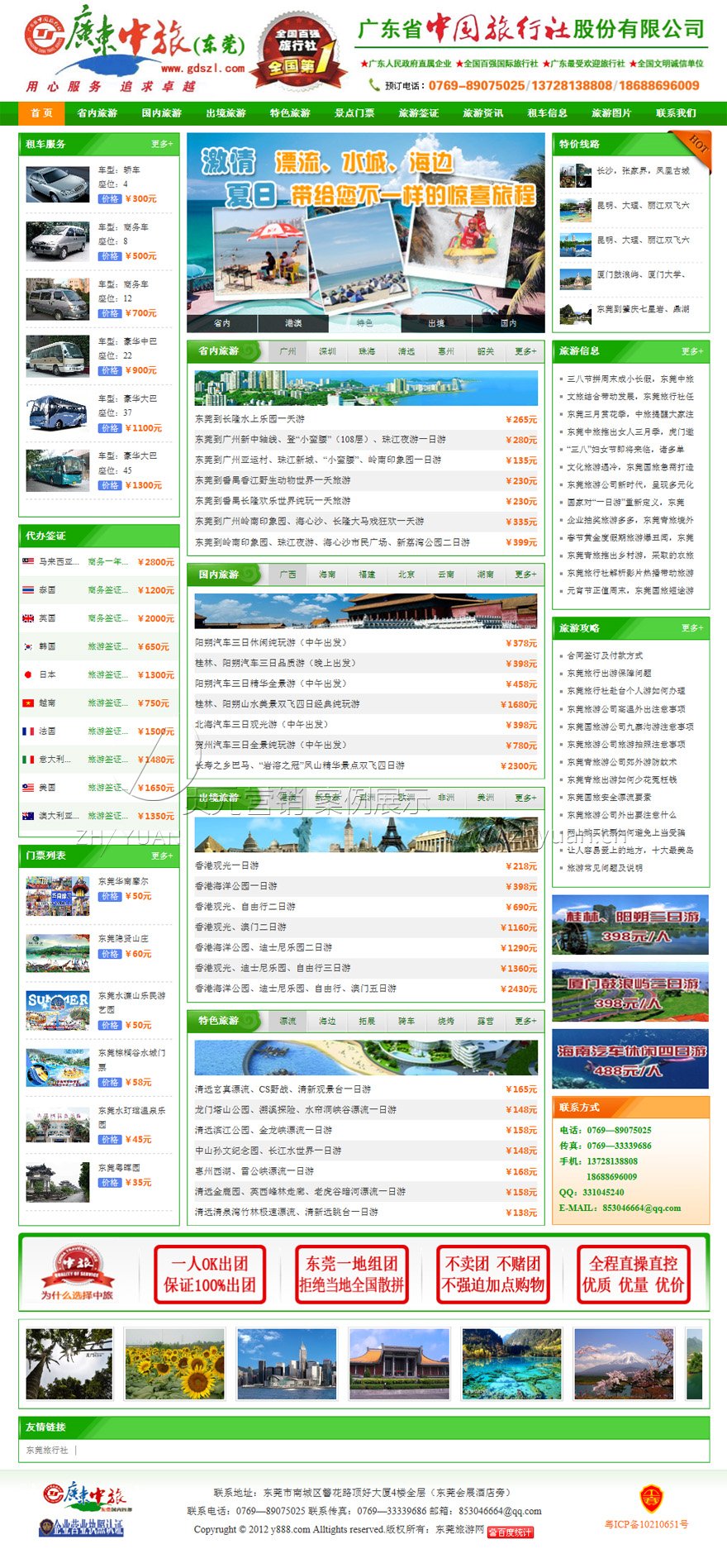727x1568 pixels.
Task: Click the 不卖团 不赌团 promise box
Action: [493, 1275]
